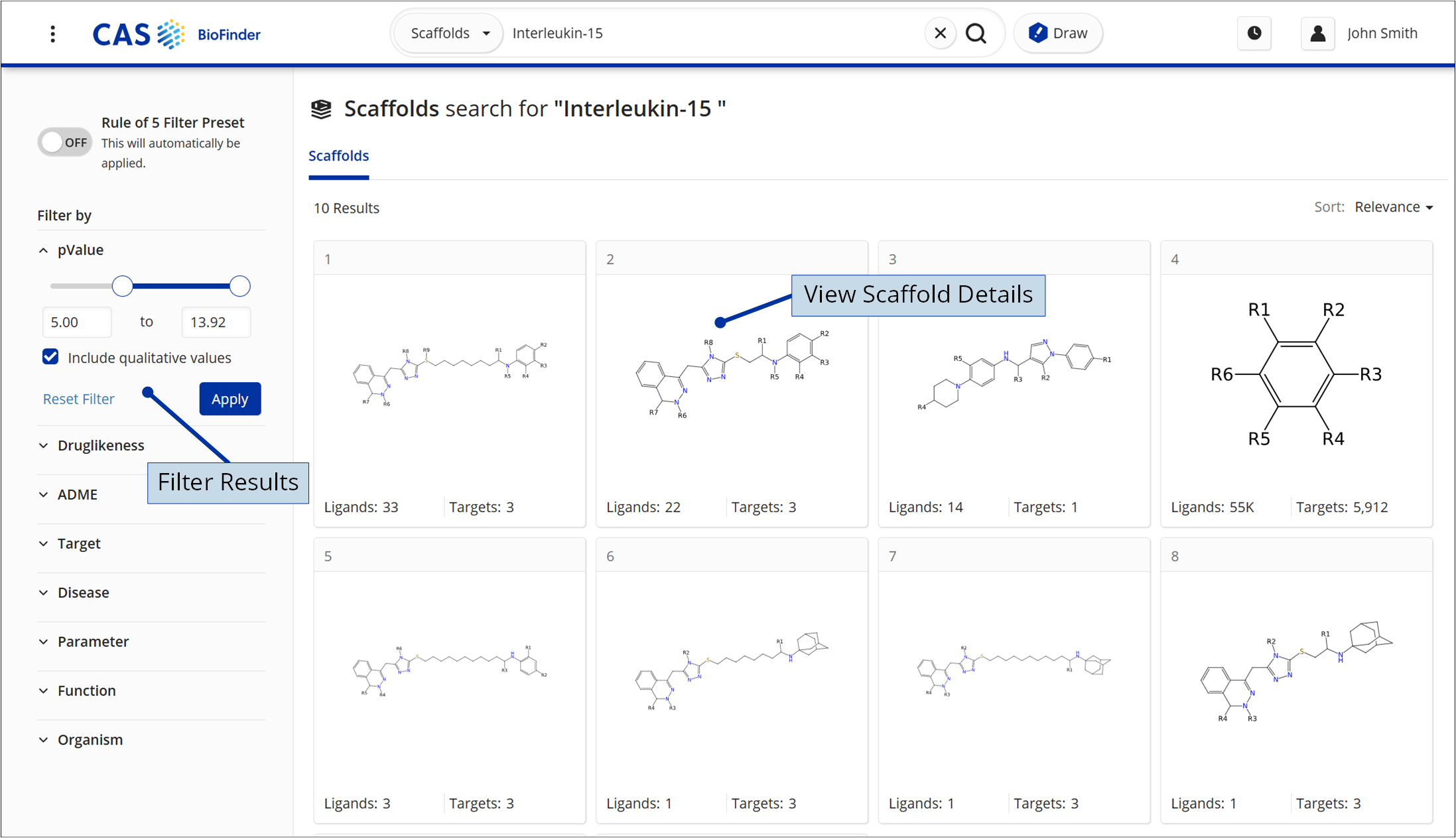Open scaffold 4 benzene ring thumbnail
This screenshot has width=1456, height=838.
(x=1295, y=374)
